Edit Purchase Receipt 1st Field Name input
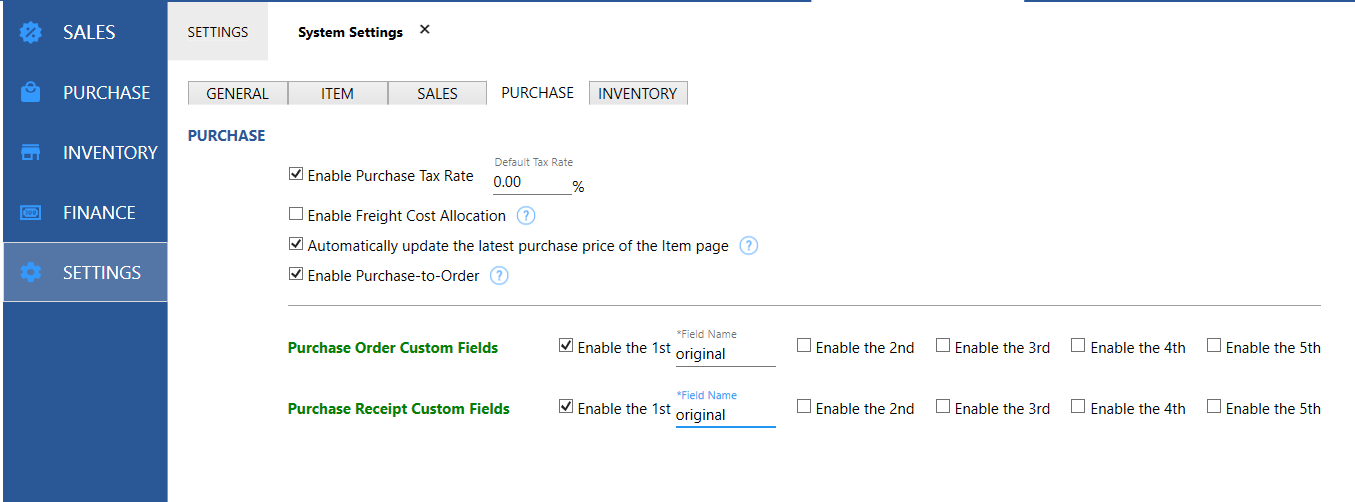The image size is (1355, 502). click(x=725, y=415)
